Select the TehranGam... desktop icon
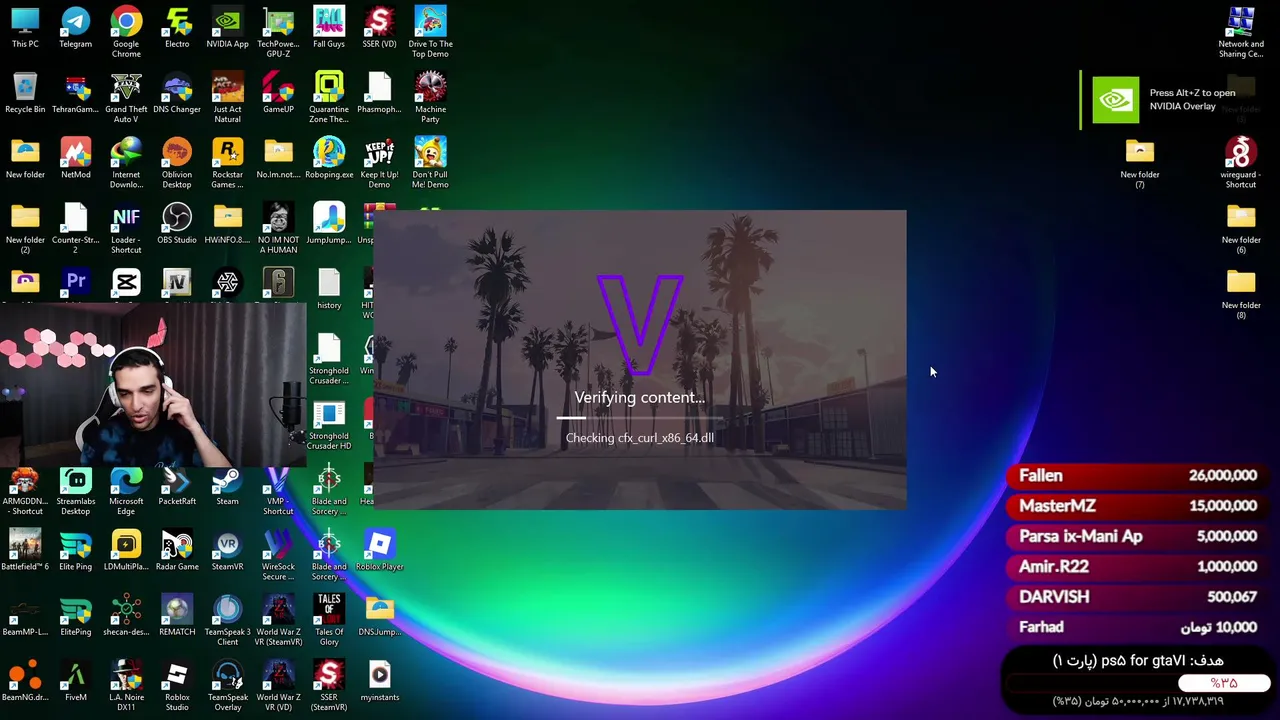 pyautogui.click(x=76, y=93)
